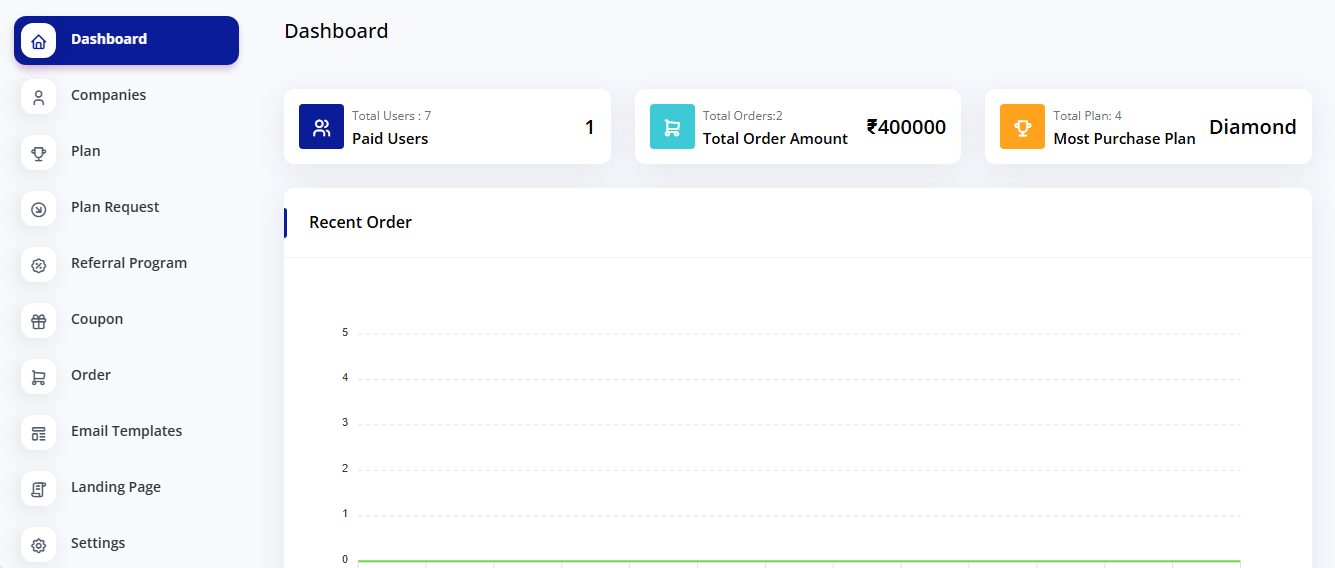Viewport: 1335px width, 568px height.
Task: Open the Landing Page link
Action: coord(116,487)
